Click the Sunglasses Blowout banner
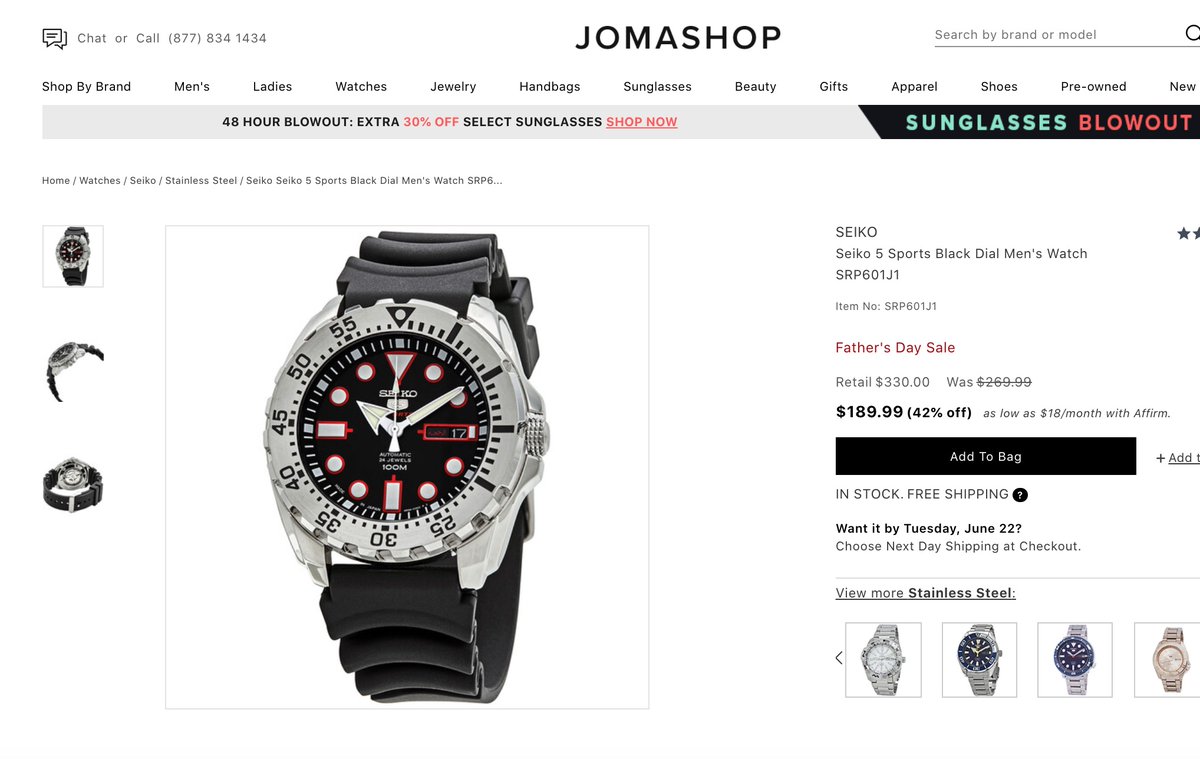The image size is (1200, 759). (1029, 122)
